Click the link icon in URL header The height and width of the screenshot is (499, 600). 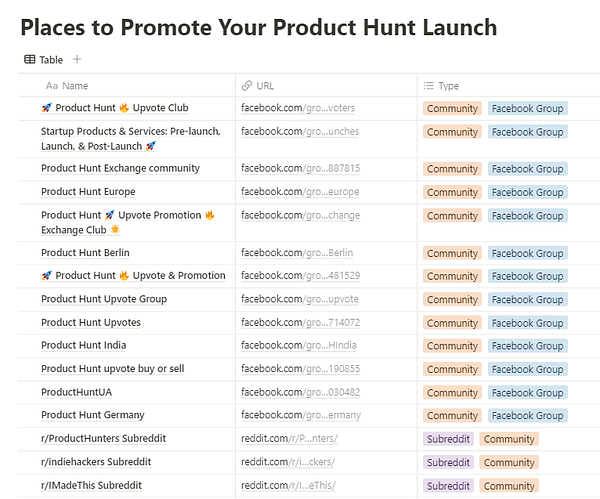tap(247, 86)
